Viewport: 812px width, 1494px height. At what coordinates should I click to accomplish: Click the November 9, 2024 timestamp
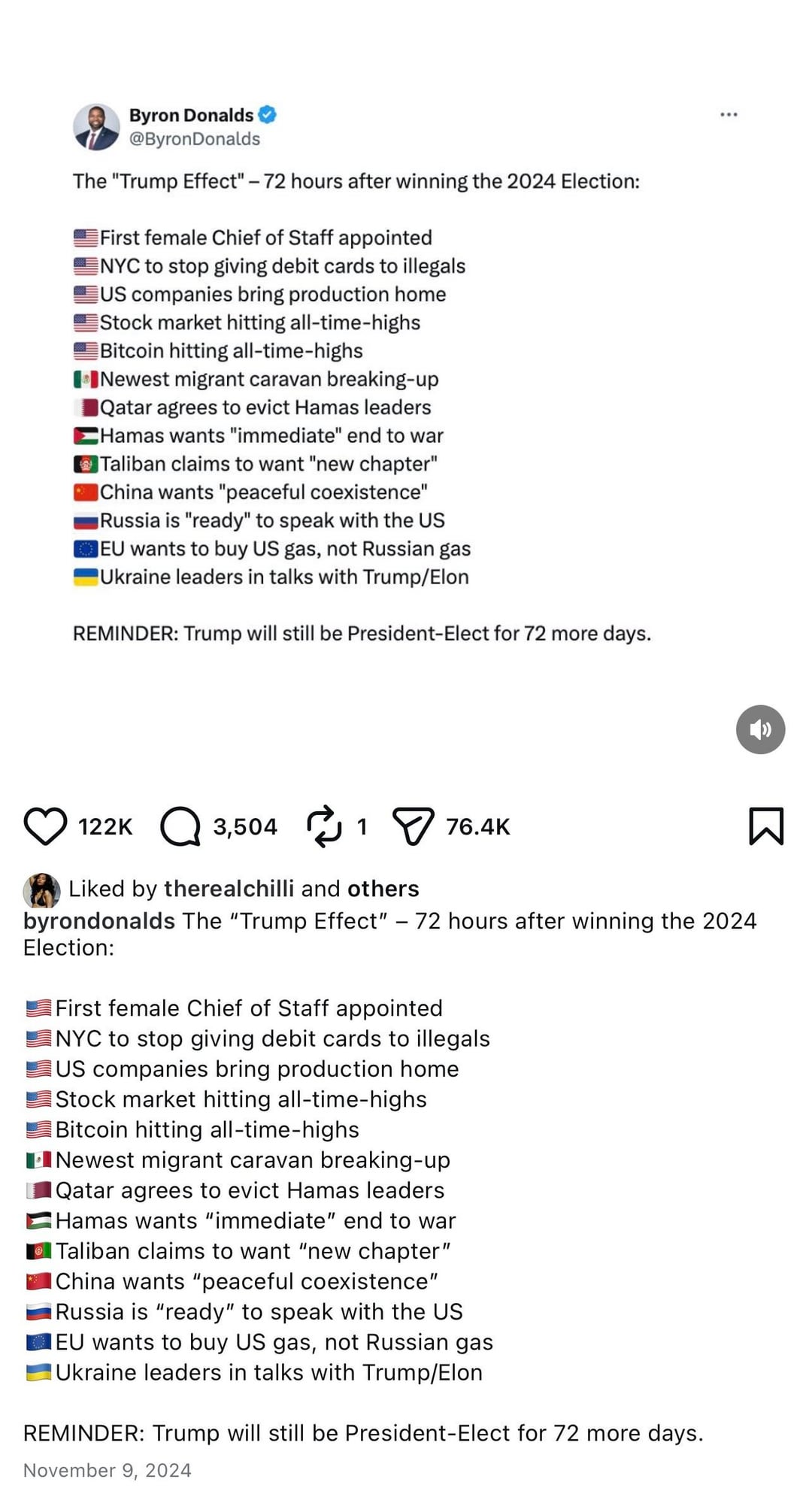tap(108, 1470)
